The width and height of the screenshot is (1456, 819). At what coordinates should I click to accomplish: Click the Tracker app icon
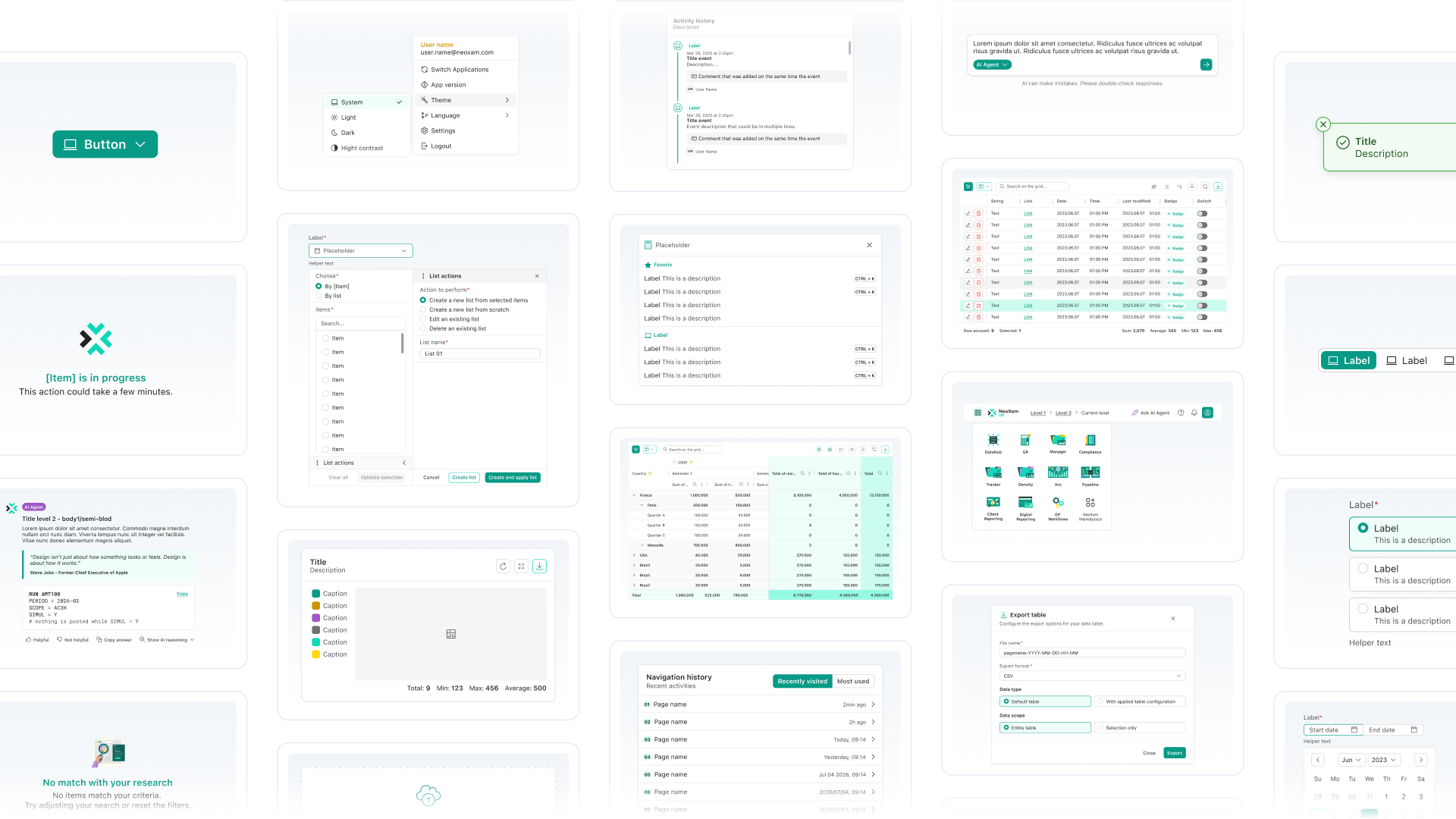993,472
